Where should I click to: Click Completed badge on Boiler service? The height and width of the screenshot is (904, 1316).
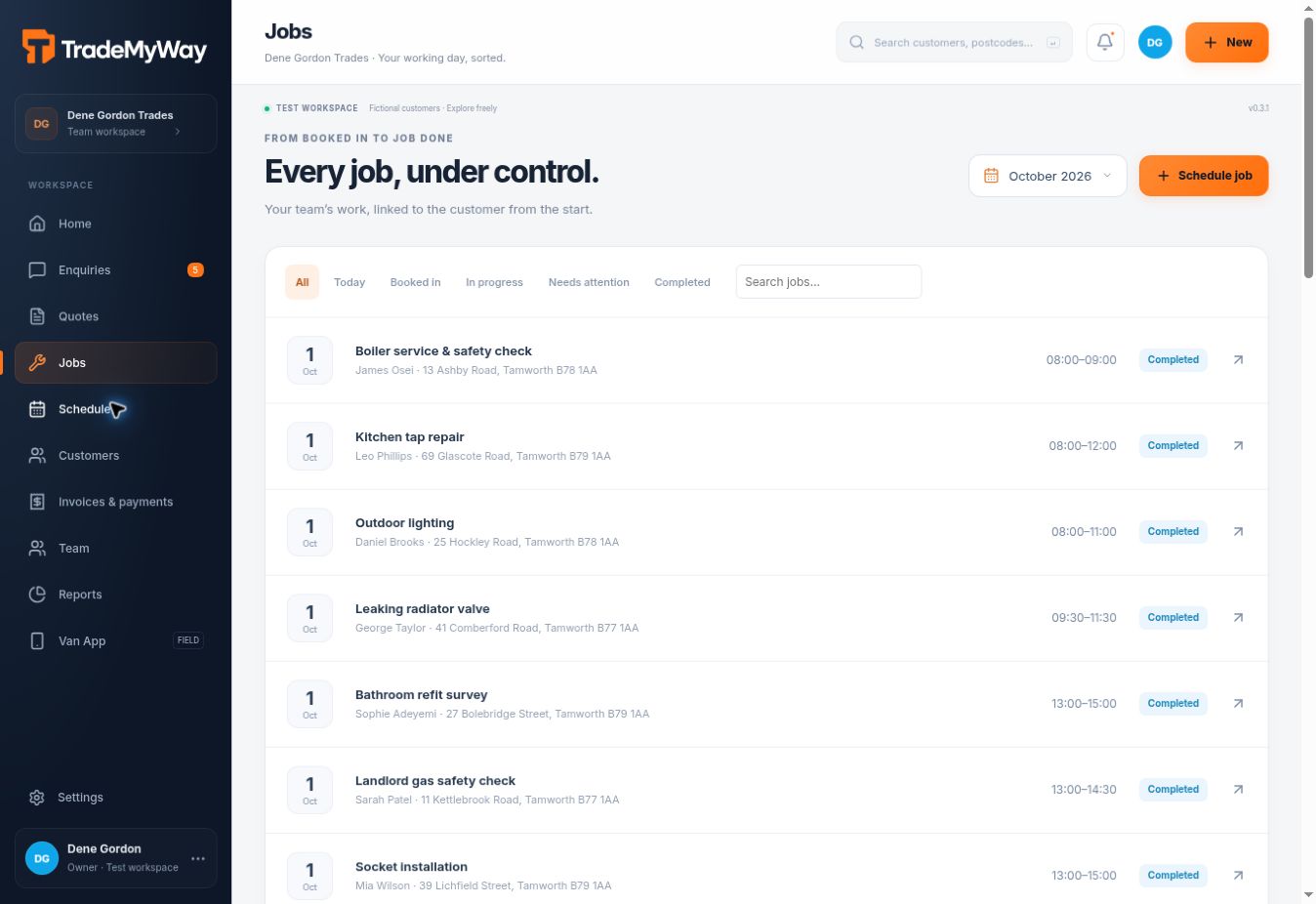click(x=1173, y=359)
